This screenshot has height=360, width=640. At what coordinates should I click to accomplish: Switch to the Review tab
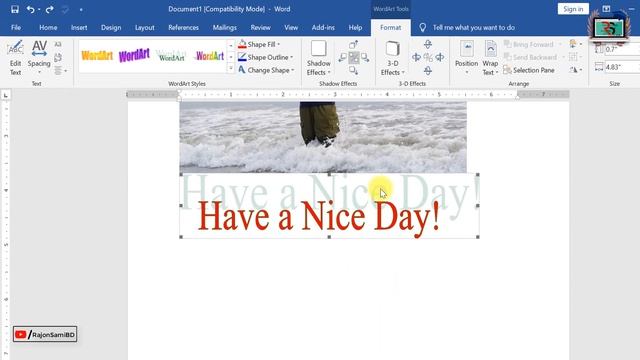point(260,27)
